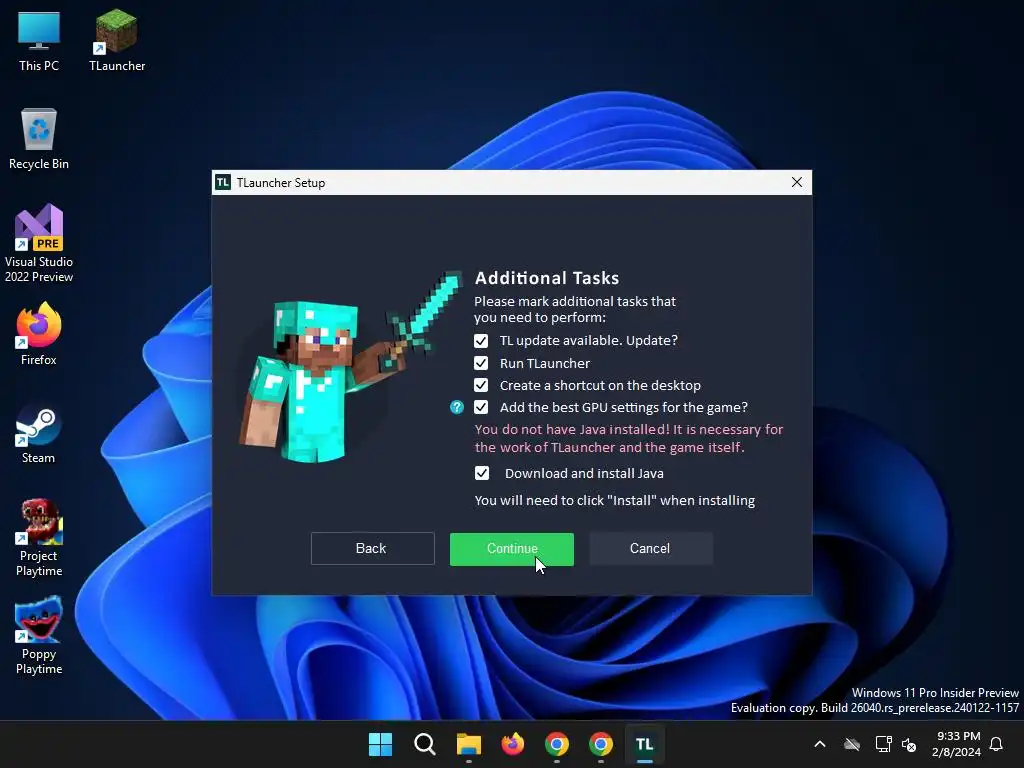The width and height of the screenshot is (1024, 768).
Task: Select the Firefox desktop shortcut
Action: (39, 334)
